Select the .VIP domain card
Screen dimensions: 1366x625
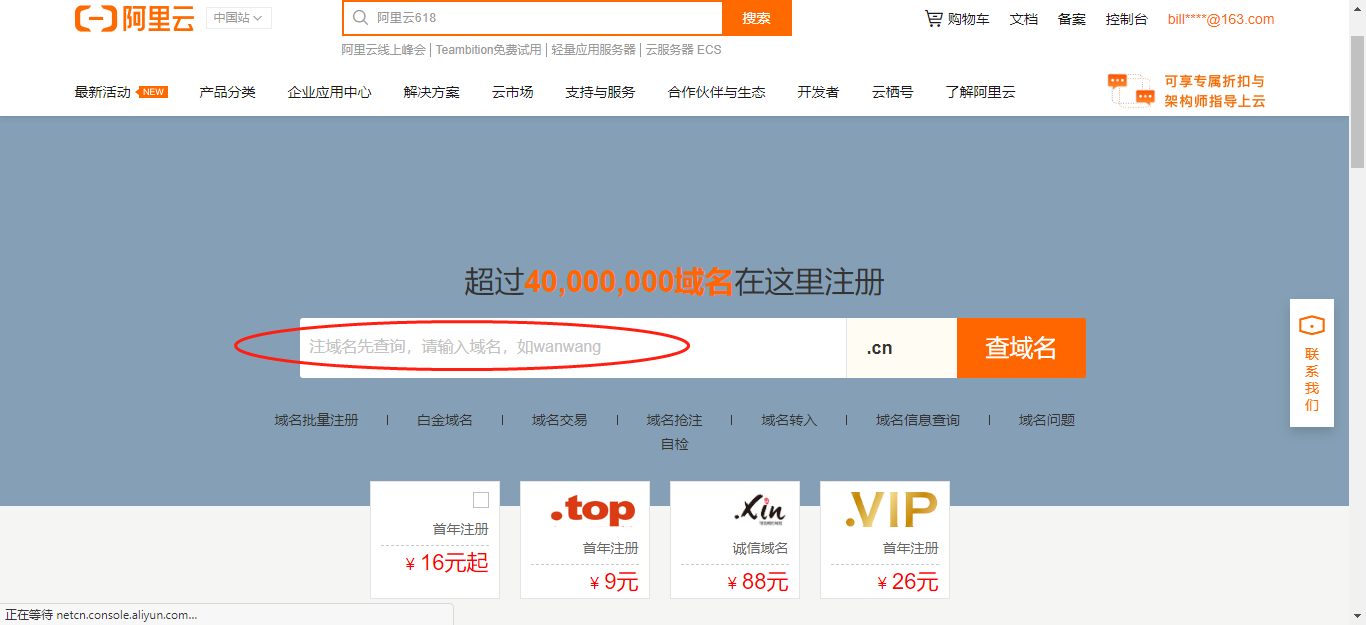(885, 540)
